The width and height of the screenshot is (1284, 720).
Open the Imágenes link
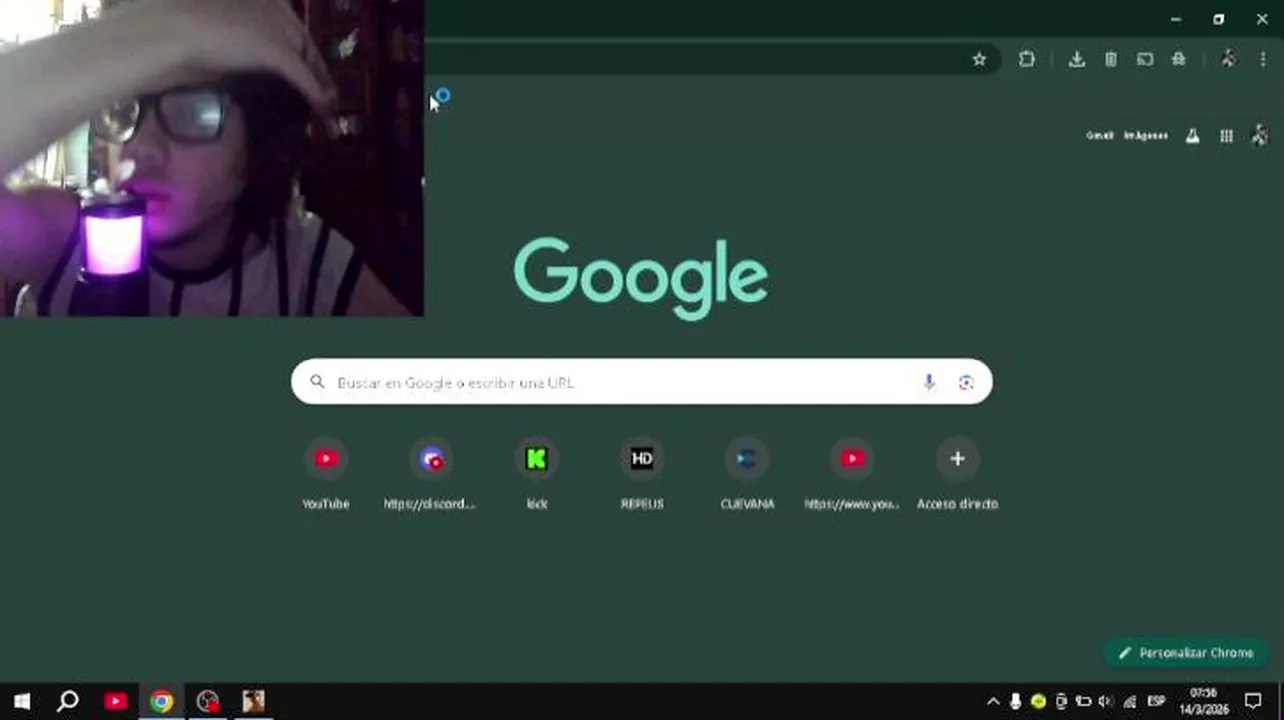click(x=1145, y=136)
